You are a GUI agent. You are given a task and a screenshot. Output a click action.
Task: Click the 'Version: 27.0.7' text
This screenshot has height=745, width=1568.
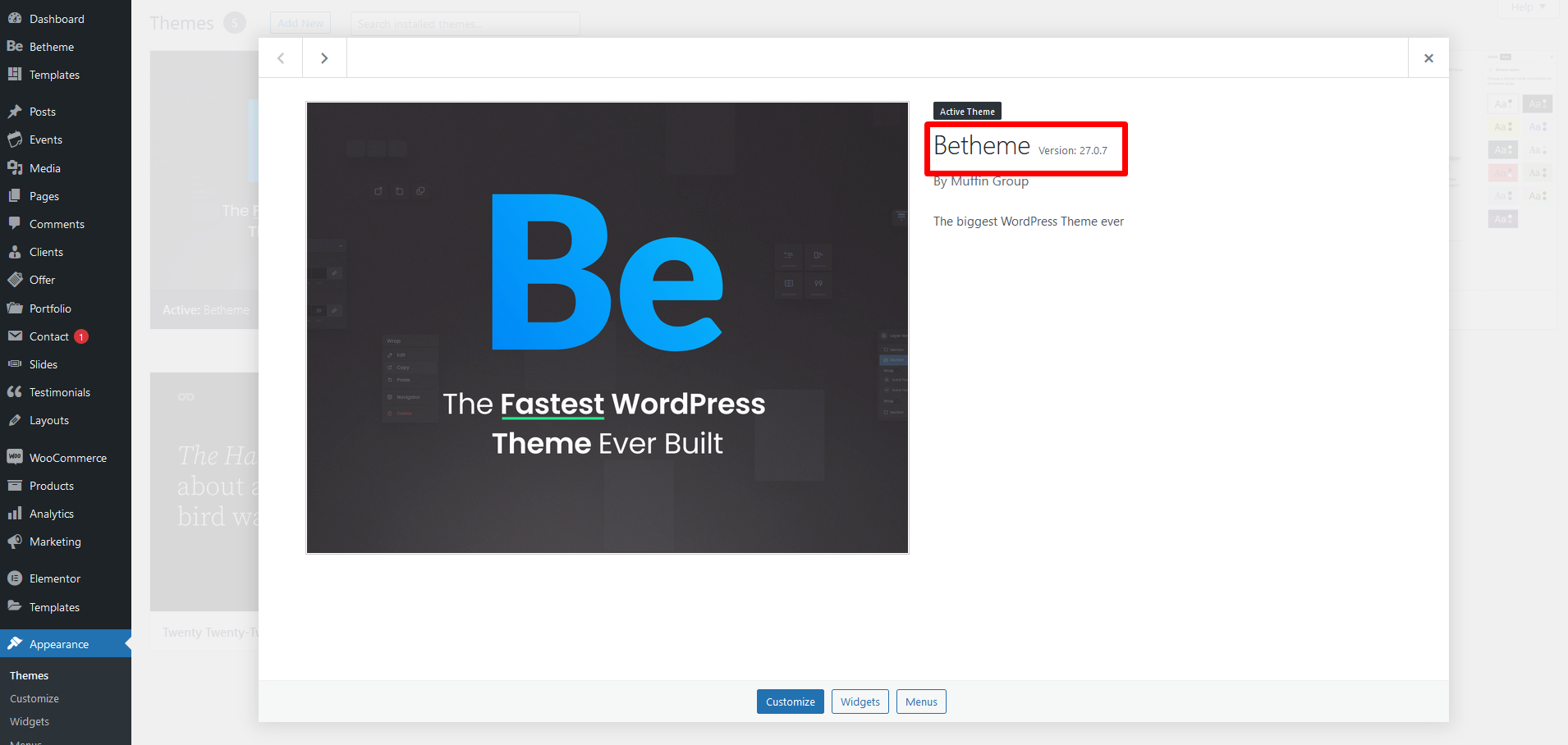point(1072,150)
